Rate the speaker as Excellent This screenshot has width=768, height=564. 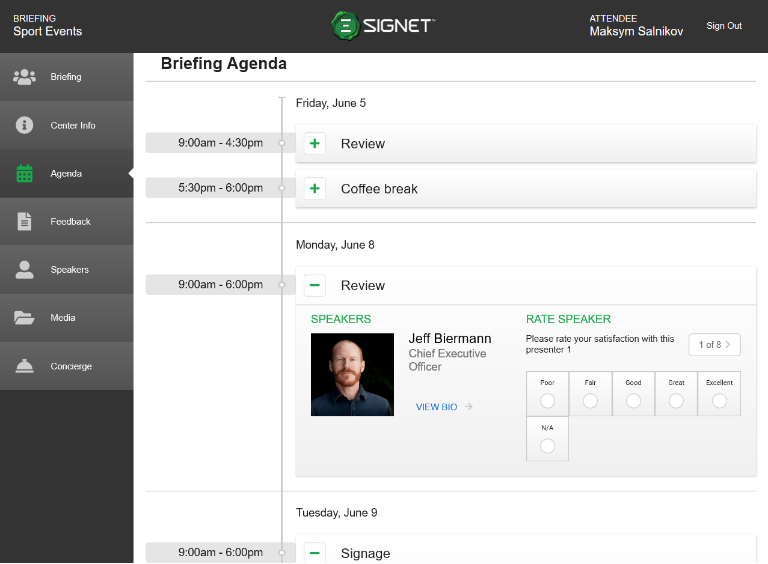point(719,401)
